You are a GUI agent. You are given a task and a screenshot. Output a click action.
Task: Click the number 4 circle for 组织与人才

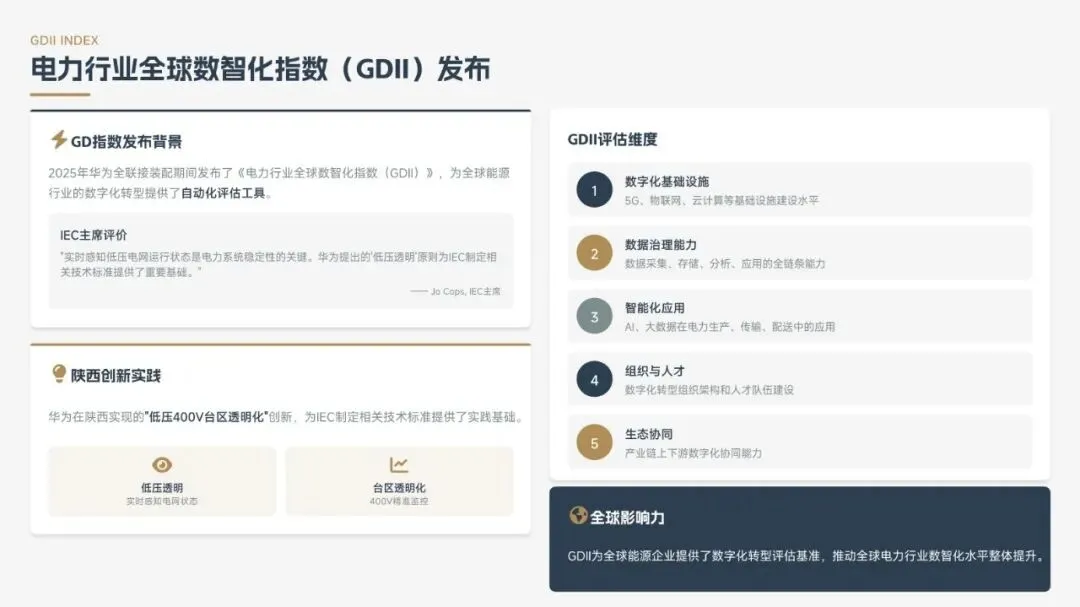(594, 380)
